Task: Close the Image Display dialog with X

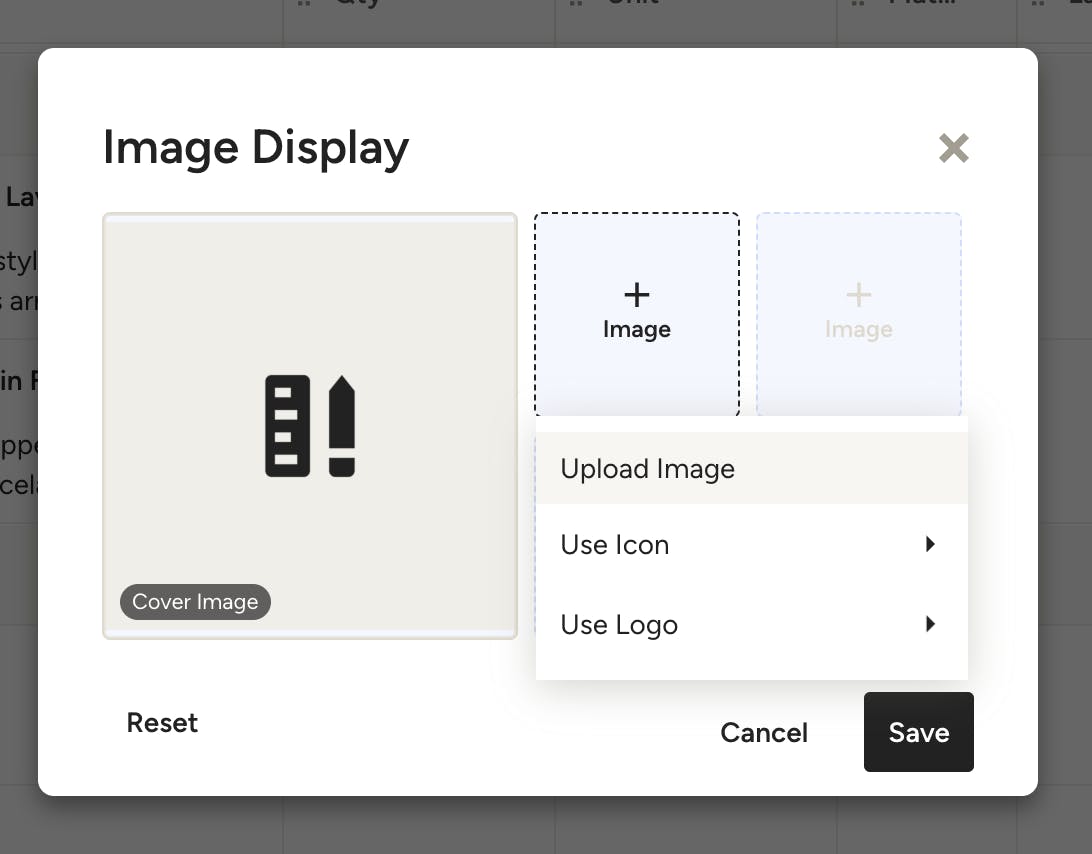Action: (953, 149)
